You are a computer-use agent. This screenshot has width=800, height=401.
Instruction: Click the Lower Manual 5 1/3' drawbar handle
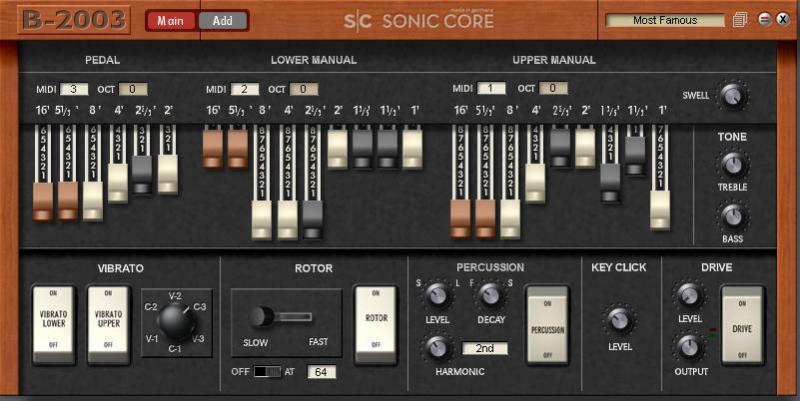coord(238,148)
